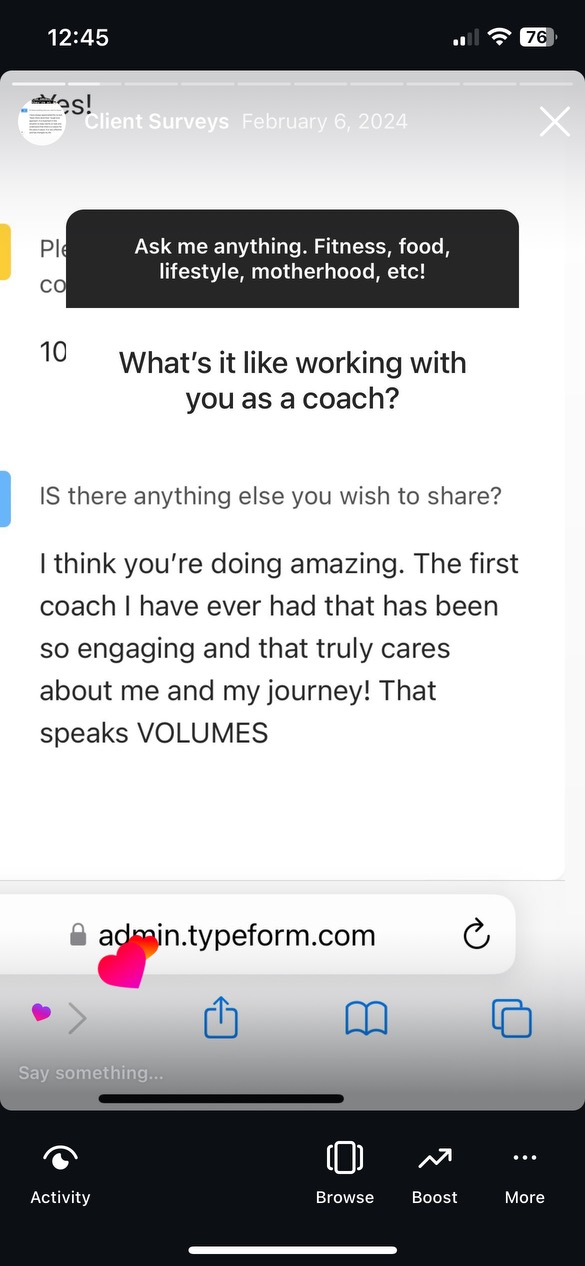
Task: Open the More options dots
Action: click(525, 1158)
